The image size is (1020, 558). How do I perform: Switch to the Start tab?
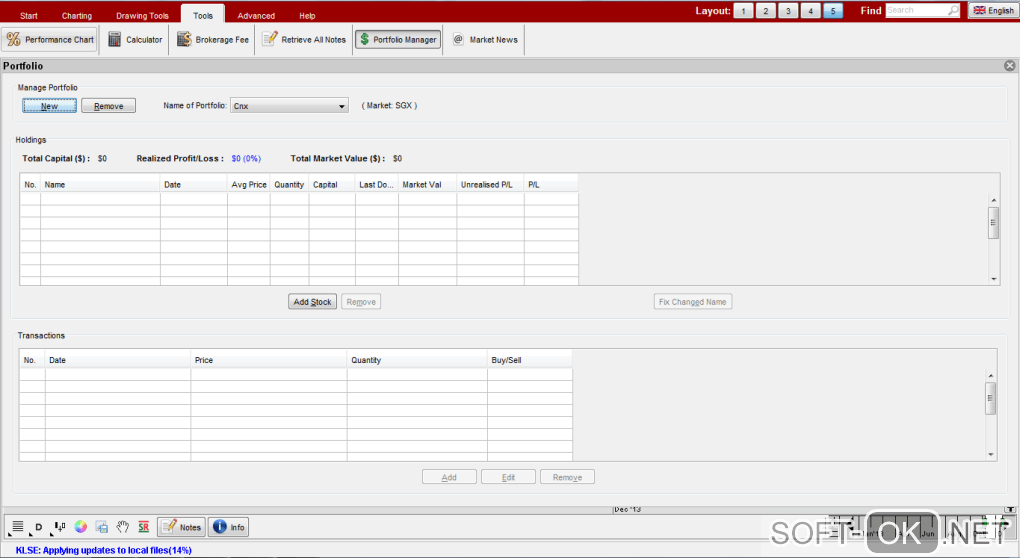29,16
